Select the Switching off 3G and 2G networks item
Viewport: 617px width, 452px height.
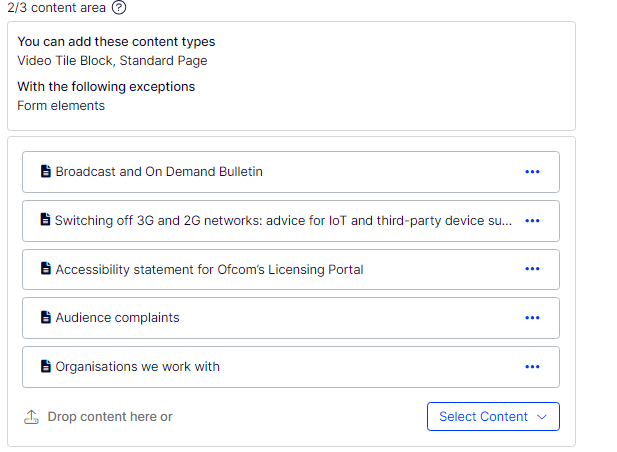point(283,221)
